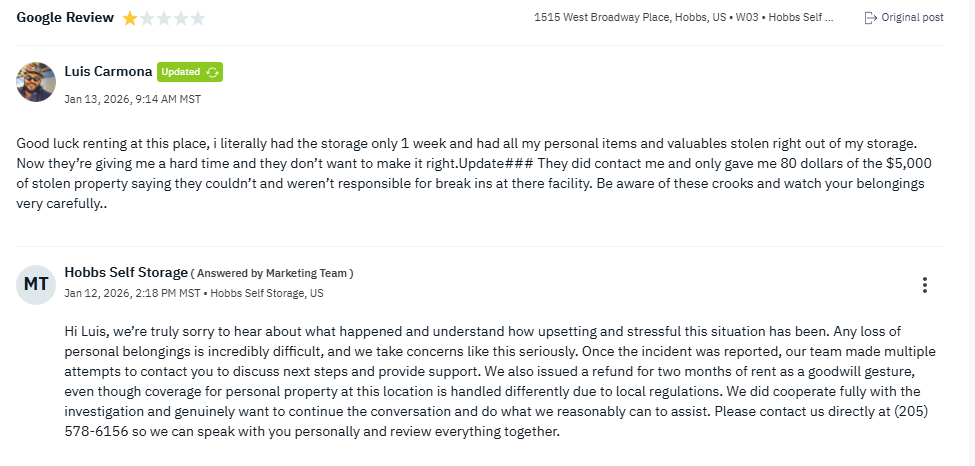Click the fifth rating star
Viewport: 975px width, 466px height.
point(198,18)
